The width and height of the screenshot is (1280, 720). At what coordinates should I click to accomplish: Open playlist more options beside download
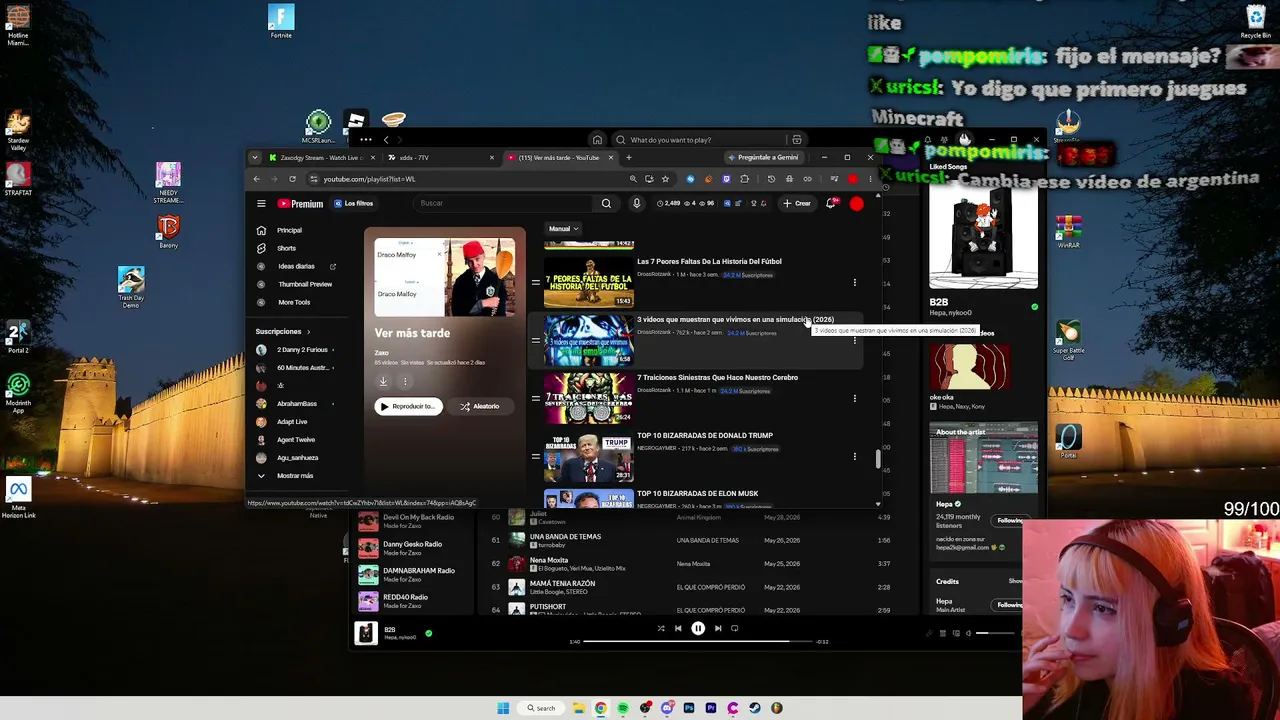pyautogui.click(x=405, y=381)
